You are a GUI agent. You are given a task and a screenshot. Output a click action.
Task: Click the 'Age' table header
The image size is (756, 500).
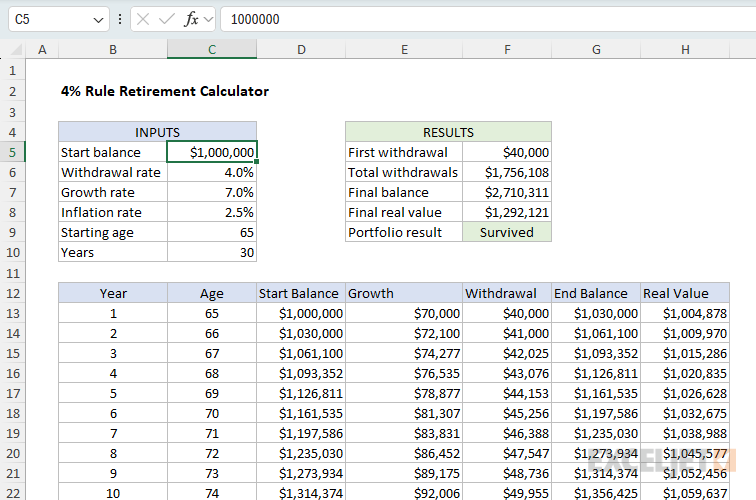click(x=212, y=293)
